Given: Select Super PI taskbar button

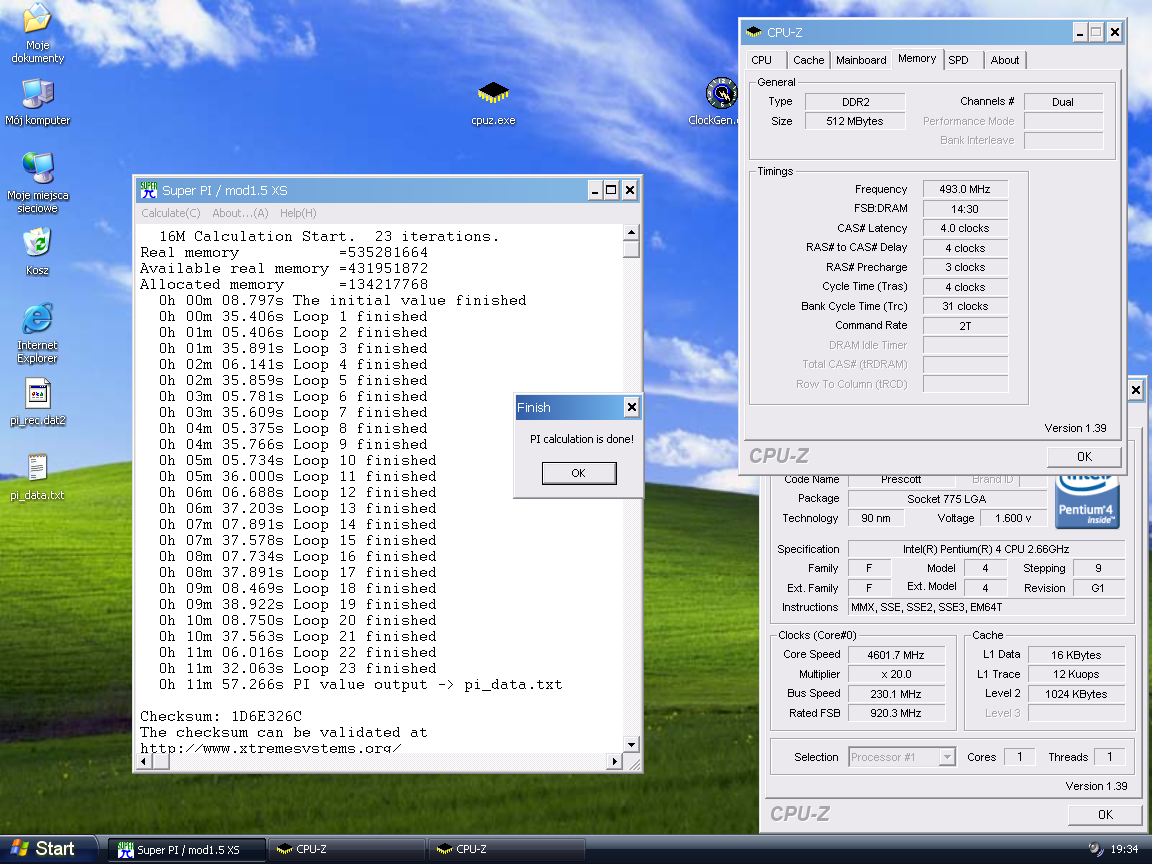Looking at the screenshot, I should point(187,850).
